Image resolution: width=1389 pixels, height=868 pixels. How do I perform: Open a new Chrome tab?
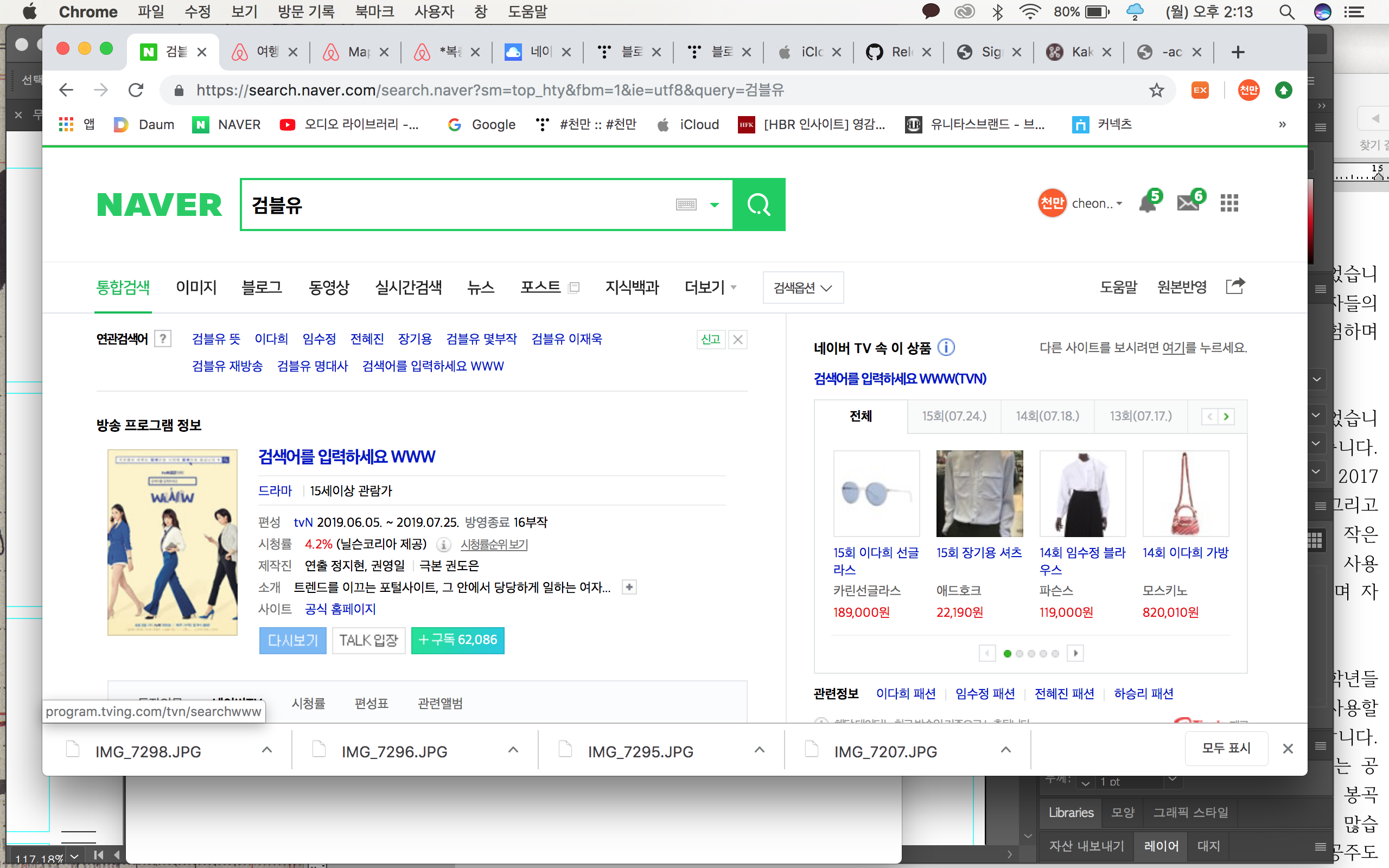coord(1238,52)
